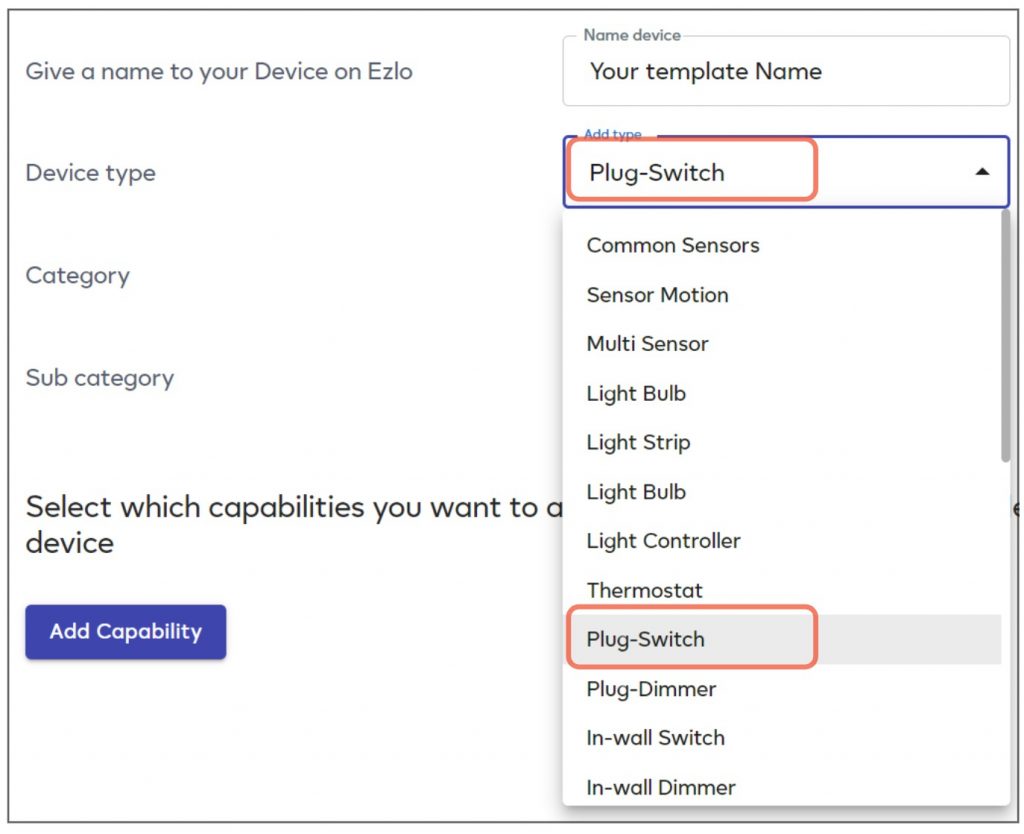
Task: Choose Light Controller from the options
Action: coord(663,540)
